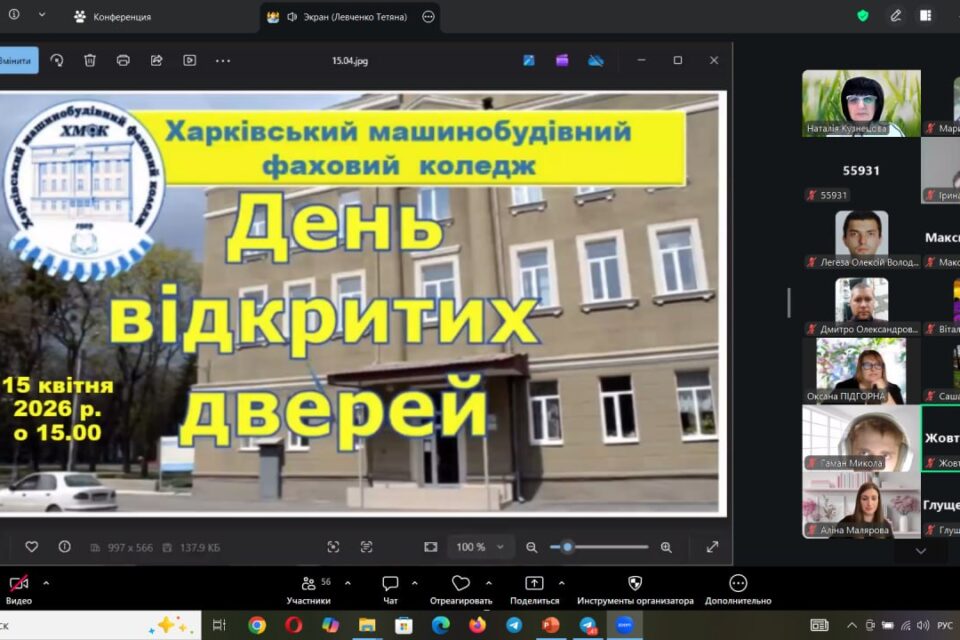Open Google Chrome from taskbar
Viewport: 960px width, 640px height.
[x=257, y=625]
